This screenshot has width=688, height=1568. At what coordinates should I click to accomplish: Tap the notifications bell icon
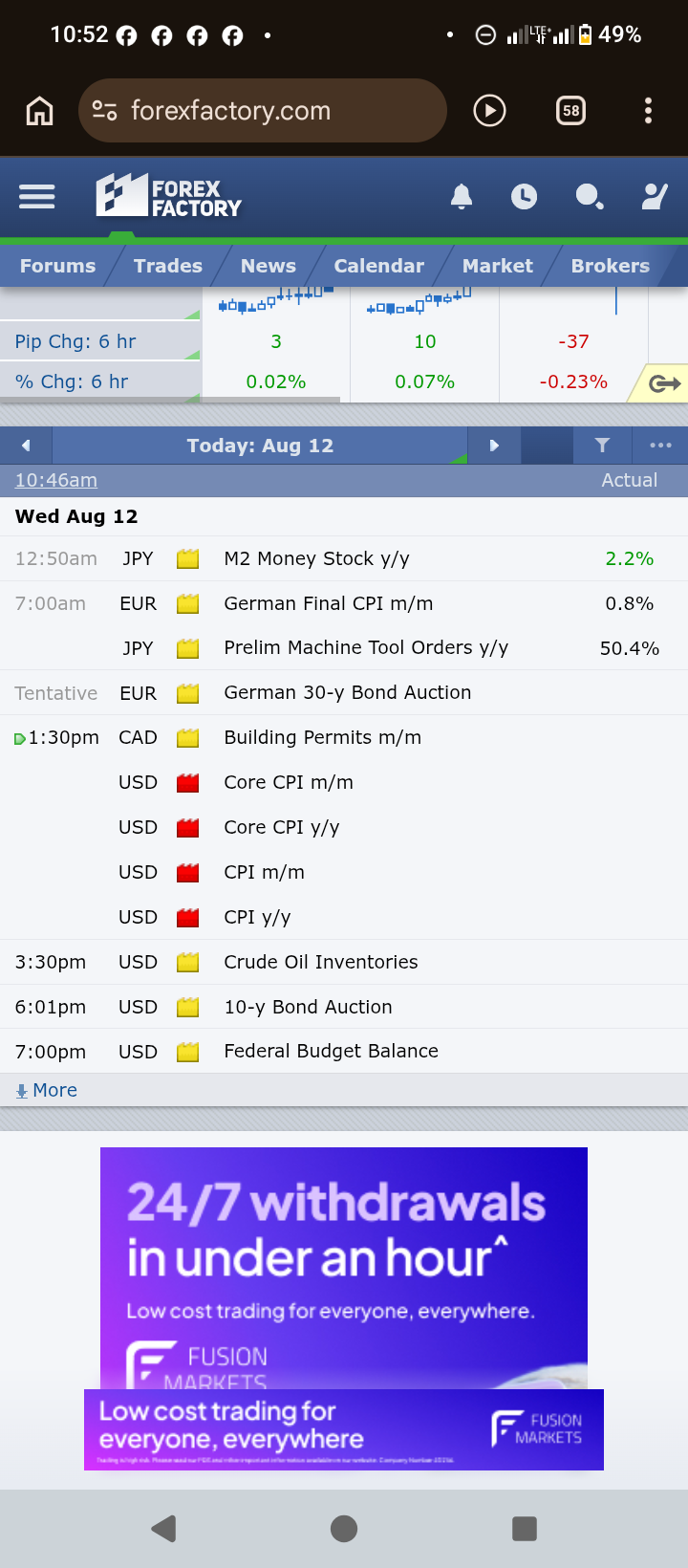462,196
